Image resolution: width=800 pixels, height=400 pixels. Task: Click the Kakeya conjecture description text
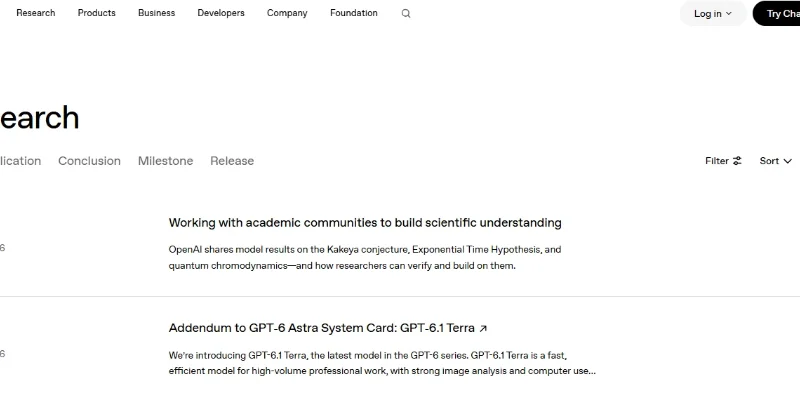(365, 249)
